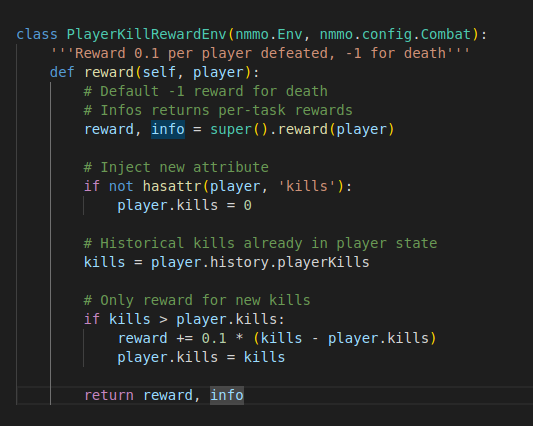Click the line 'player.kills = 0'
This screenshot has height=426, width=533.
(x=185, y=205)
